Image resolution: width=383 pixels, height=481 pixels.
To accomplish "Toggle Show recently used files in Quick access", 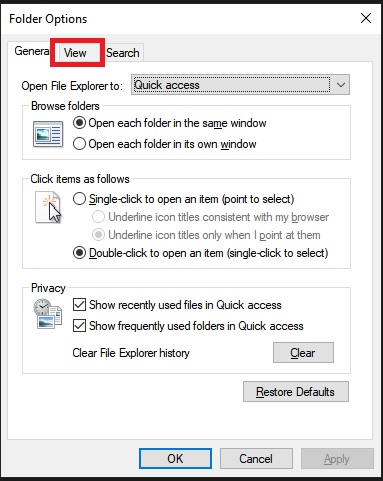I will coord(177,305).
